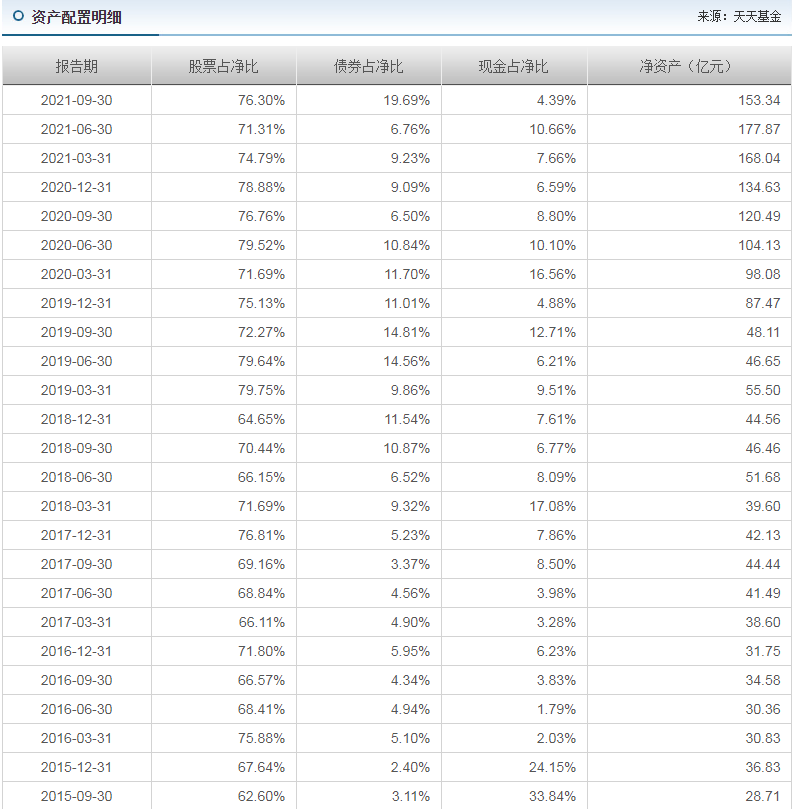Click the 4.39% cash ratio value
The width and height of the screenshot is (797, 809).
(x=556, y=100)
